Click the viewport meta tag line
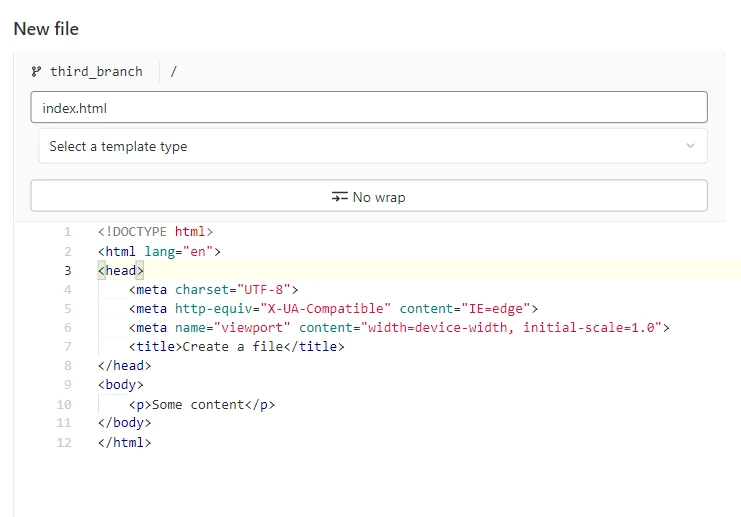 [x=398, y=328]
